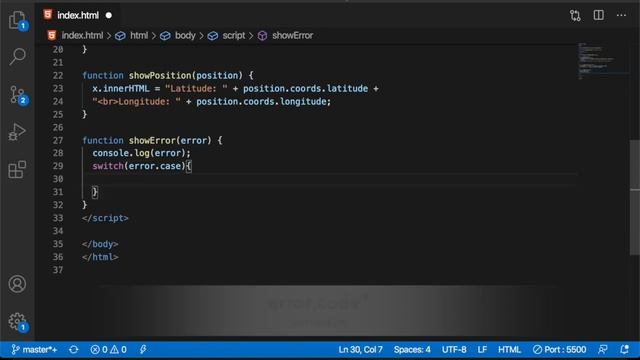Click line number 33 in gutter

tap(58, 218)
